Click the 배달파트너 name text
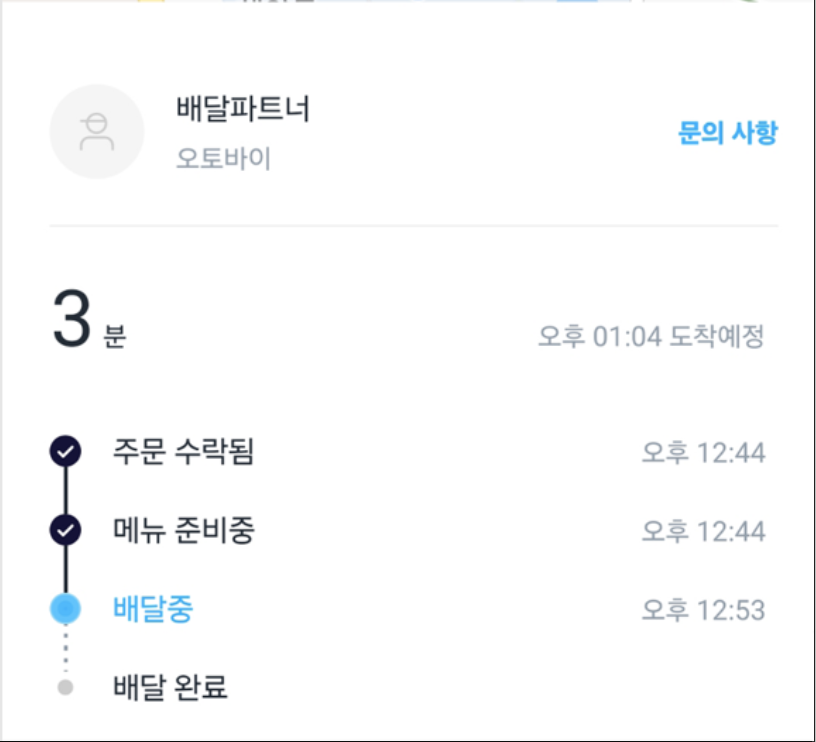Viewport: 816px width, 742px height. 243,110
